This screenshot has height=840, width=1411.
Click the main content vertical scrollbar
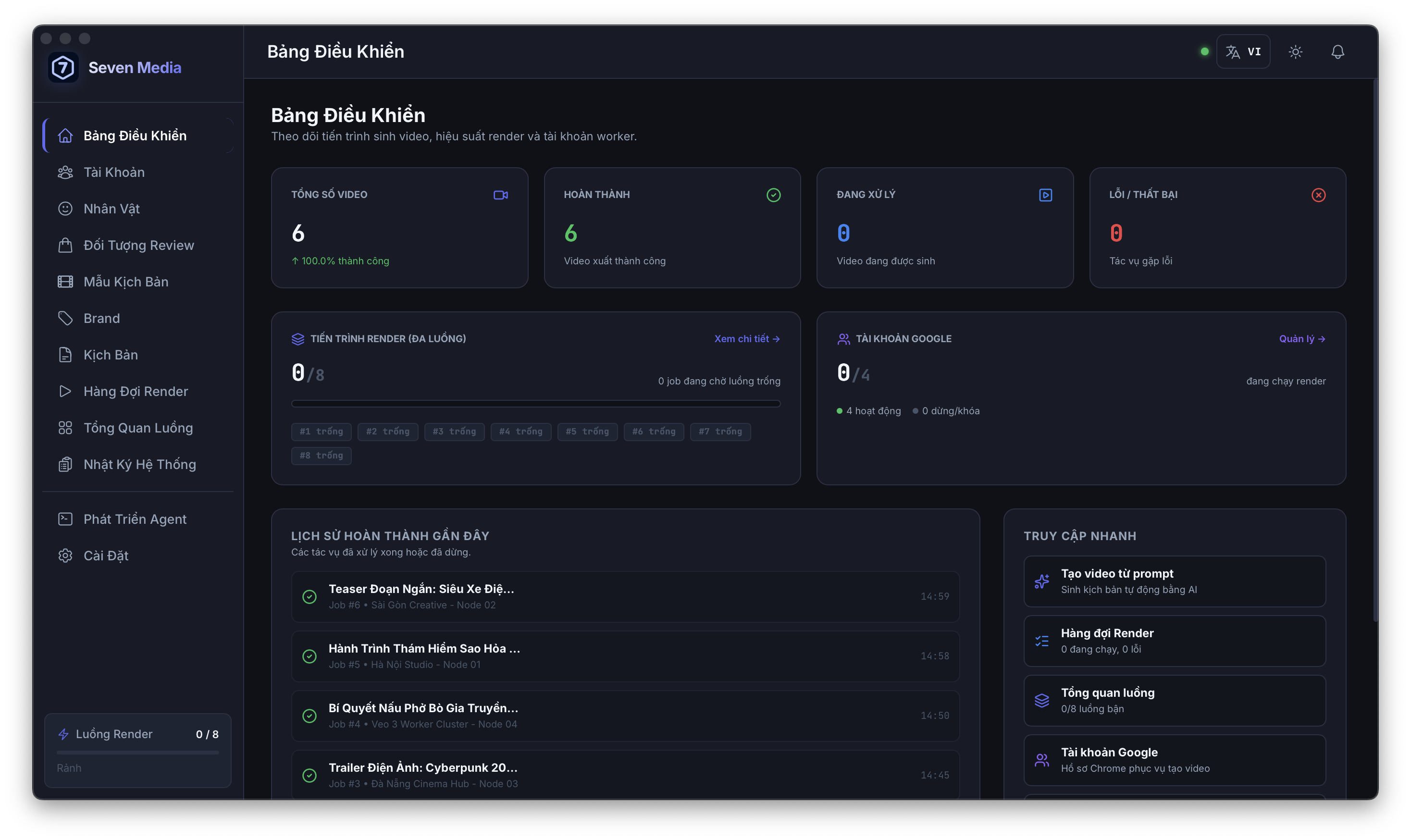point(1375,351)
